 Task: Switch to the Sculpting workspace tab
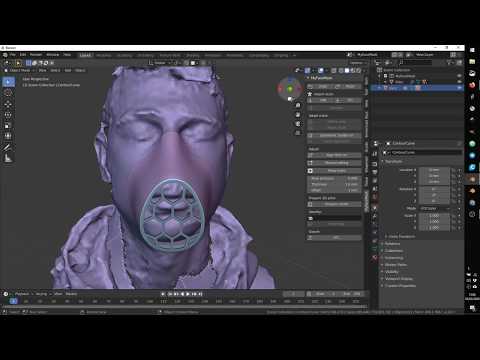coord(125,55)
